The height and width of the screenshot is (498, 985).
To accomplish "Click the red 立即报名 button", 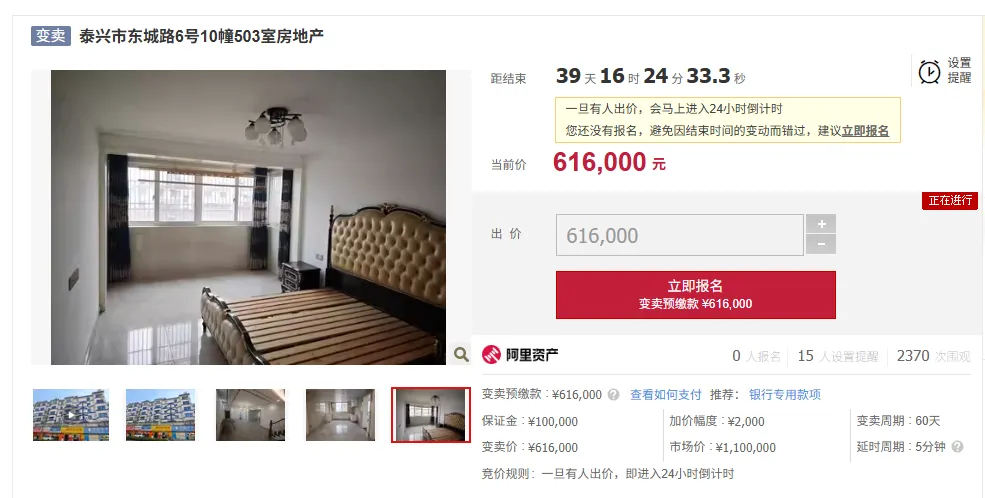I will tap(695, 295).
